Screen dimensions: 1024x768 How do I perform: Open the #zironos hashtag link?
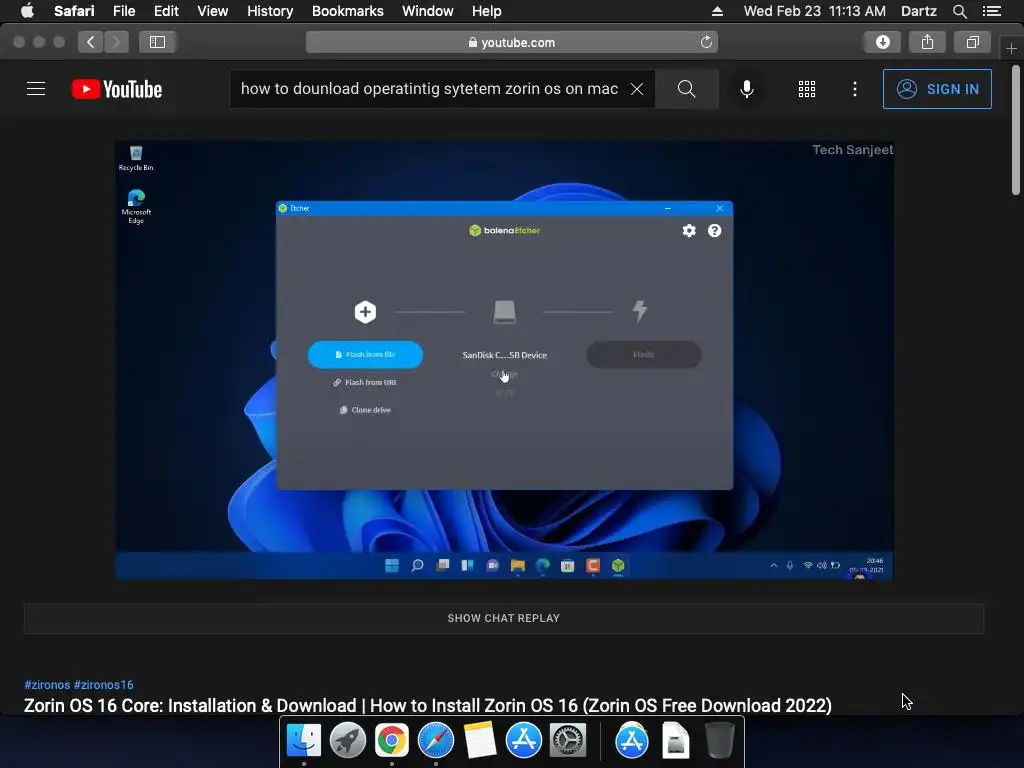coord(47,684)
